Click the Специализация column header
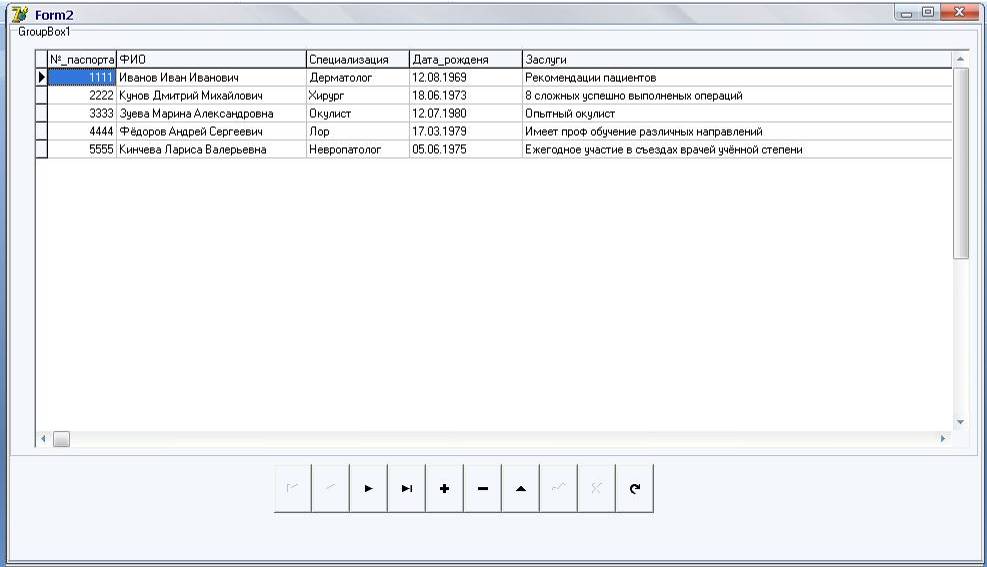The height and width of the screenshot is (567, 987). click(x=358, y=59)
